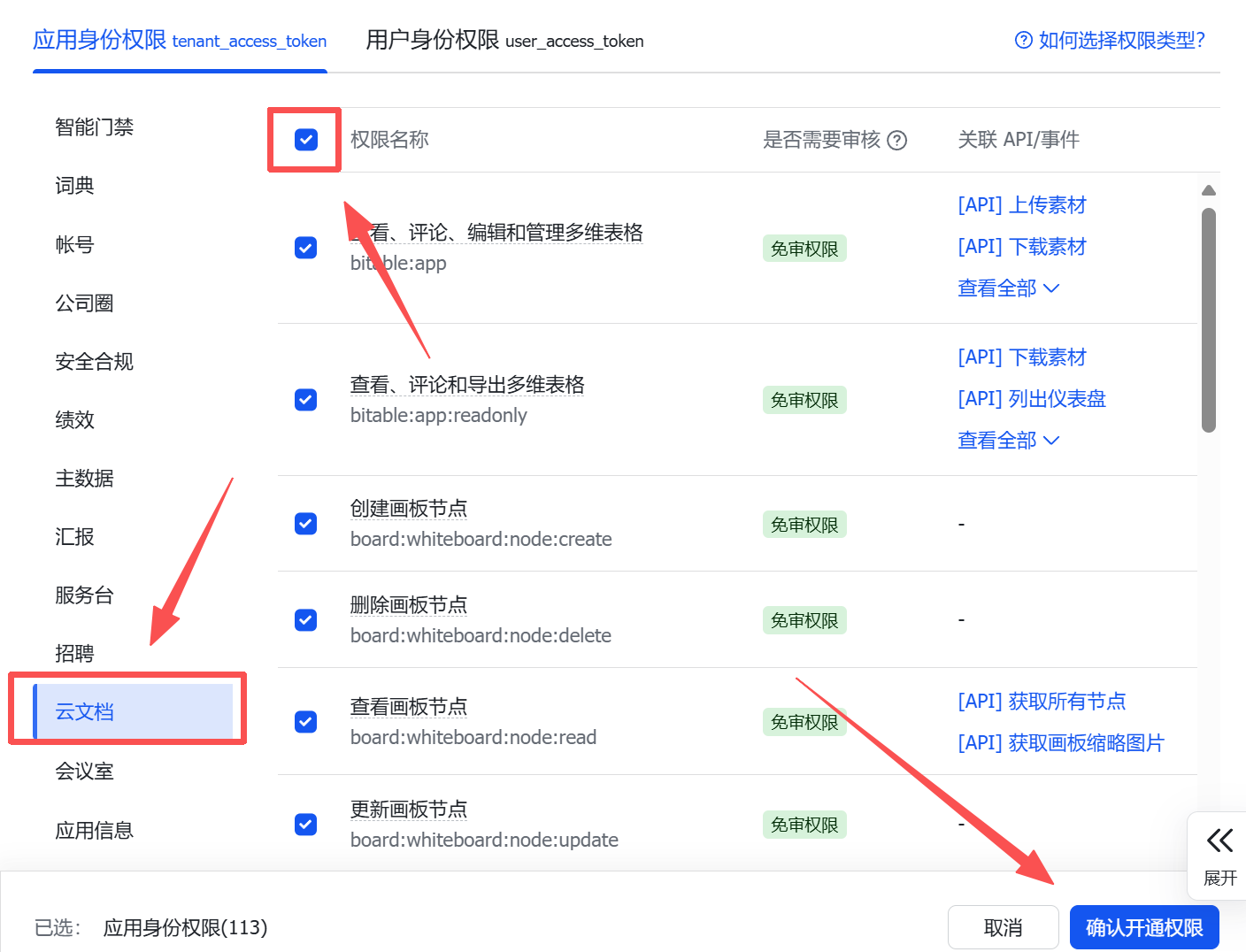Select 安全合规 in the category list
Viewport: 1246px width, 952px height.
[x=94, y=361]
